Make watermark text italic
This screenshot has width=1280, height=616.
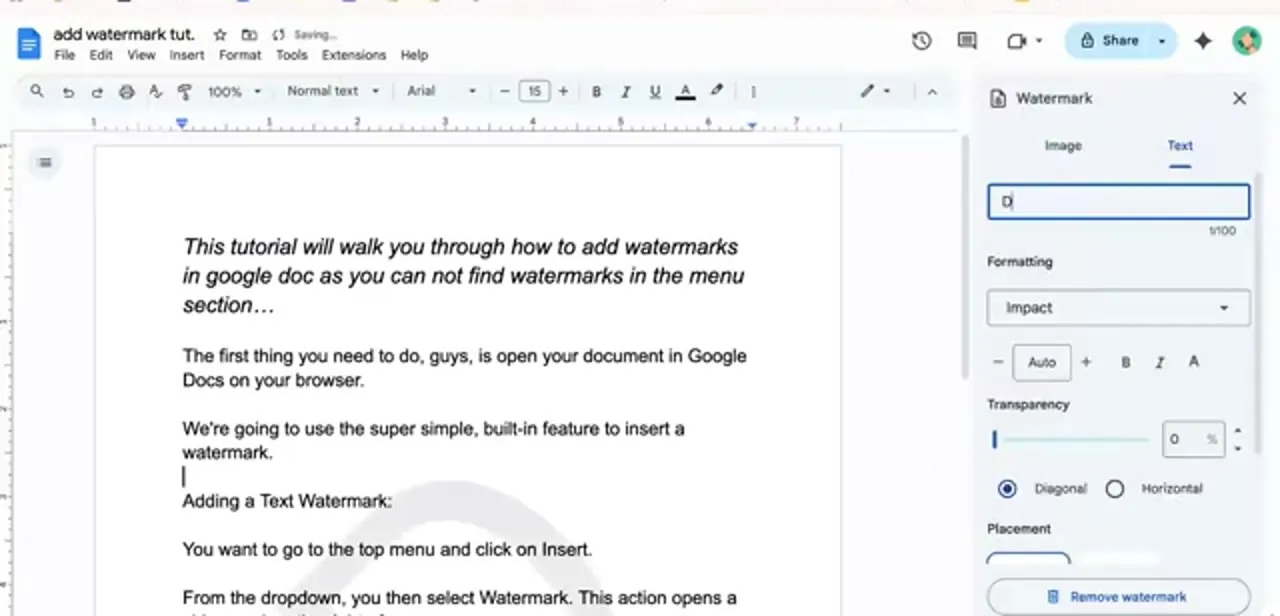tap(1159, 362)
